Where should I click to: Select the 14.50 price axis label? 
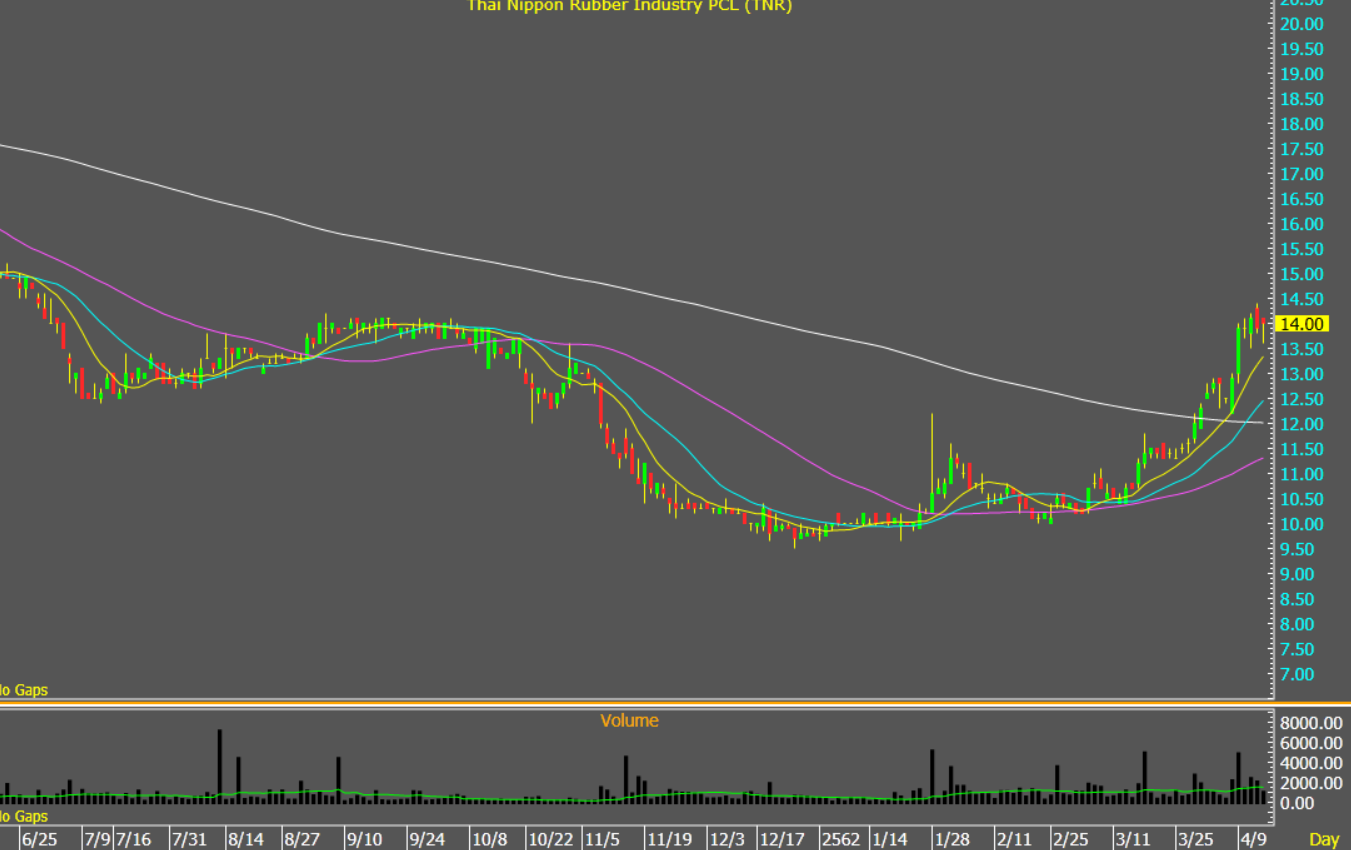coord(1303,299)
